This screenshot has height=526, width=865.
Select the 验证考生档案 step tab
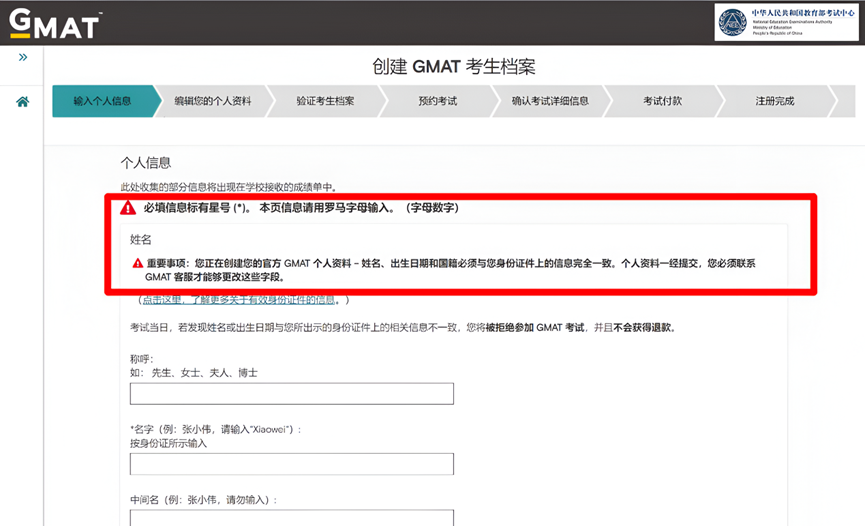325,101
